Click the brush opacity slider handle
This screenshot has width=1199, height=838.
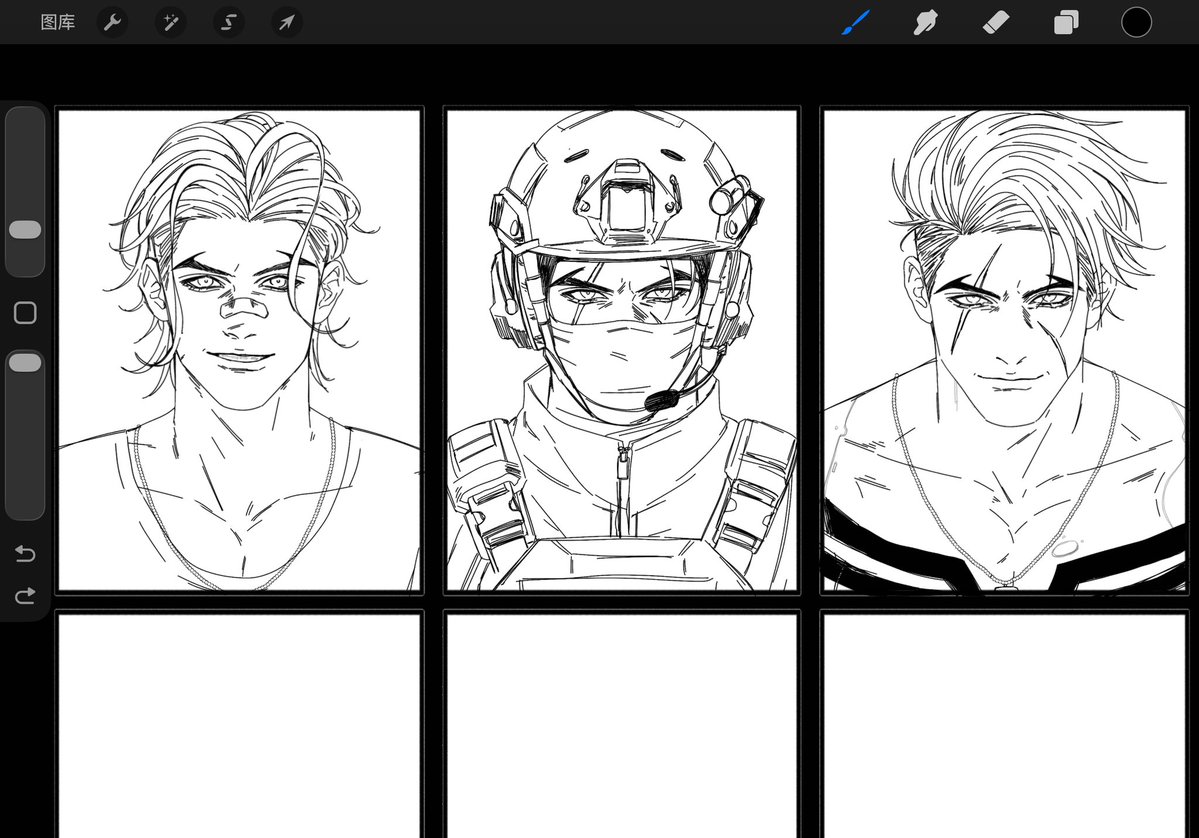coord(25,362)
